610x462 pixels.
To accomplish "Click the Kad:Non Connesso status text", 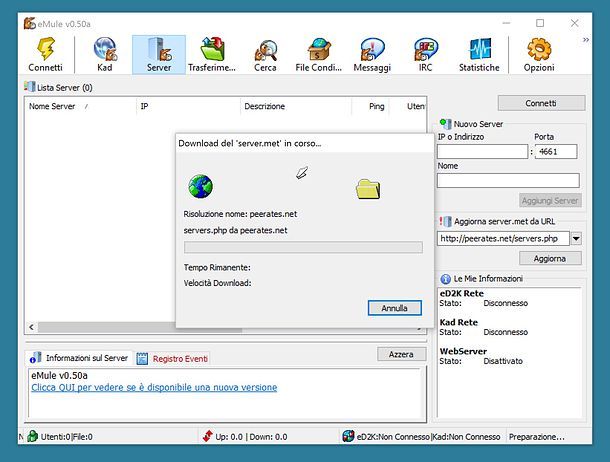I will [x=466, y=437].
